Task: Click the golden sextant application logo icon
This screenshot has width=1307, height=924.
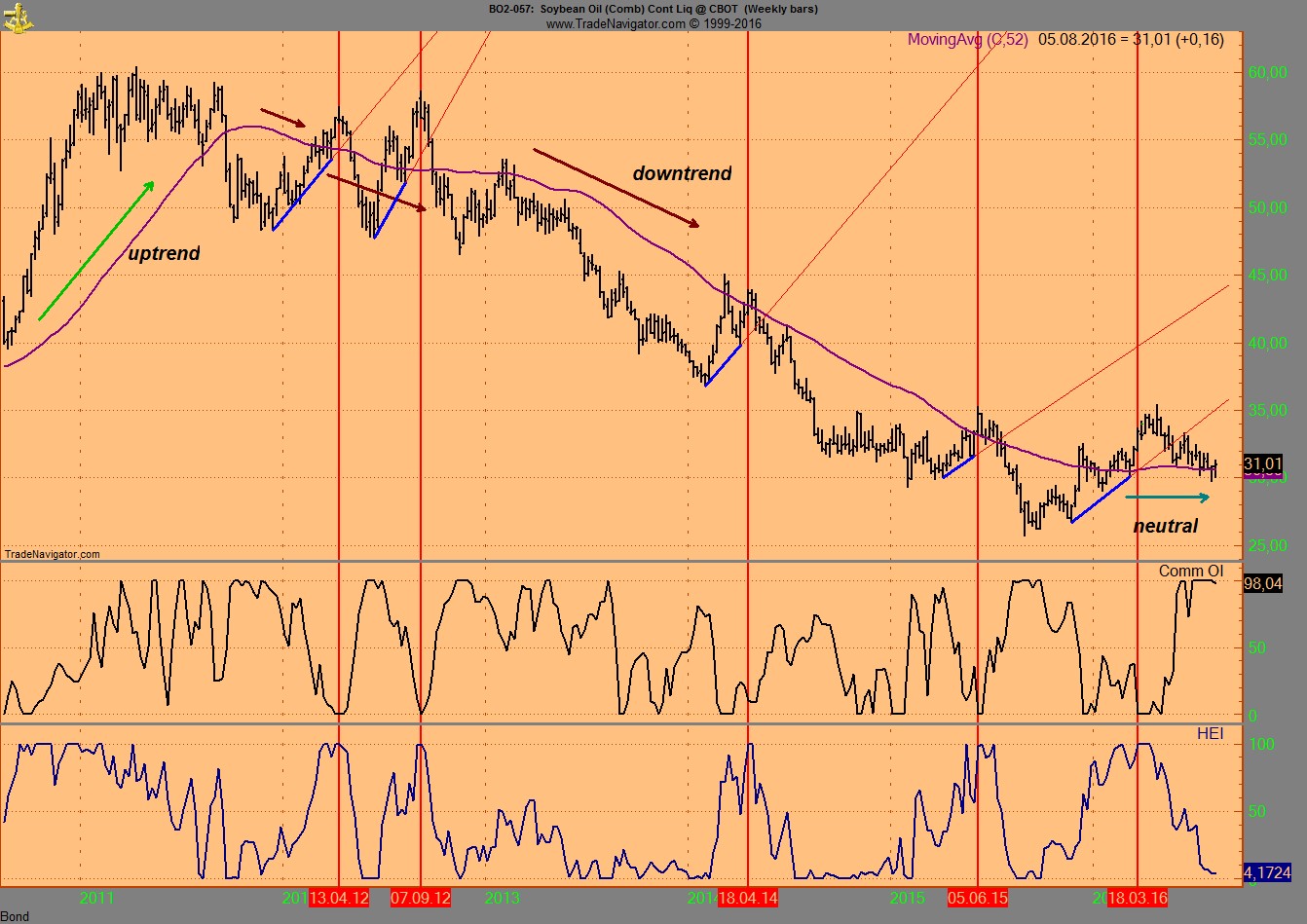Action: coord(17,17)
